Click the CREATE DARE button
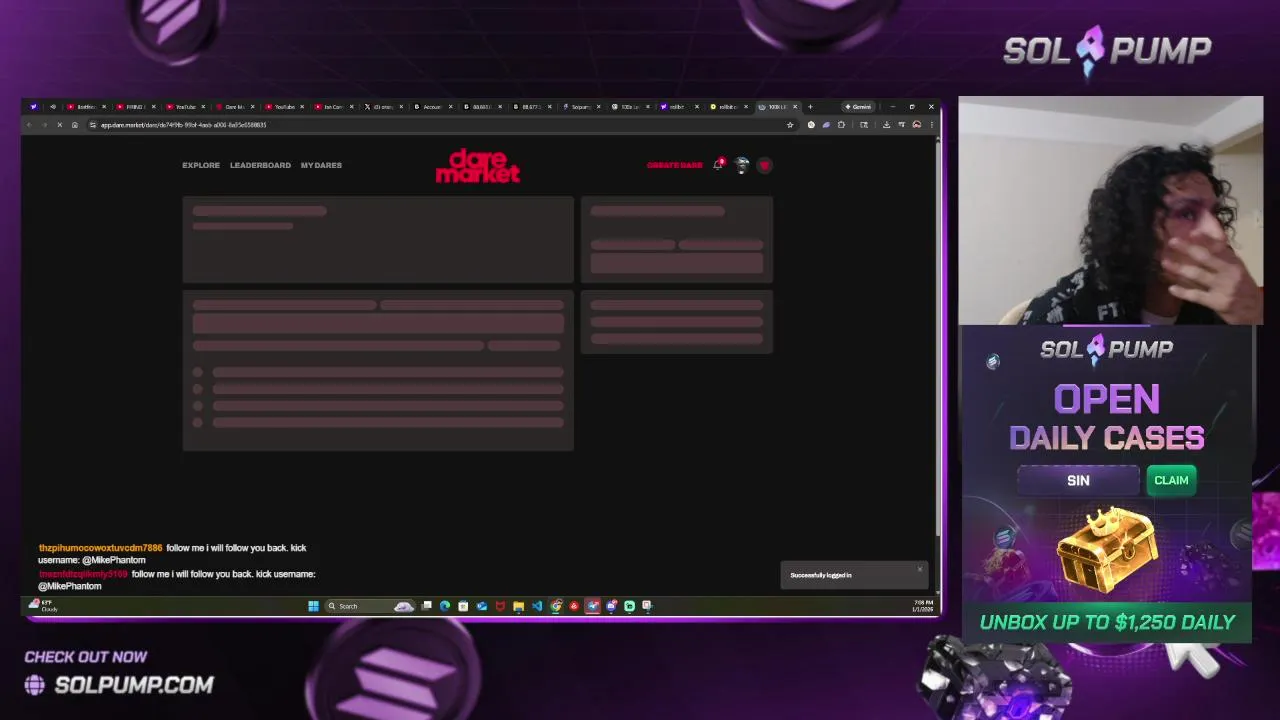Screen dimensions: 1280x720 coord(675,165)
